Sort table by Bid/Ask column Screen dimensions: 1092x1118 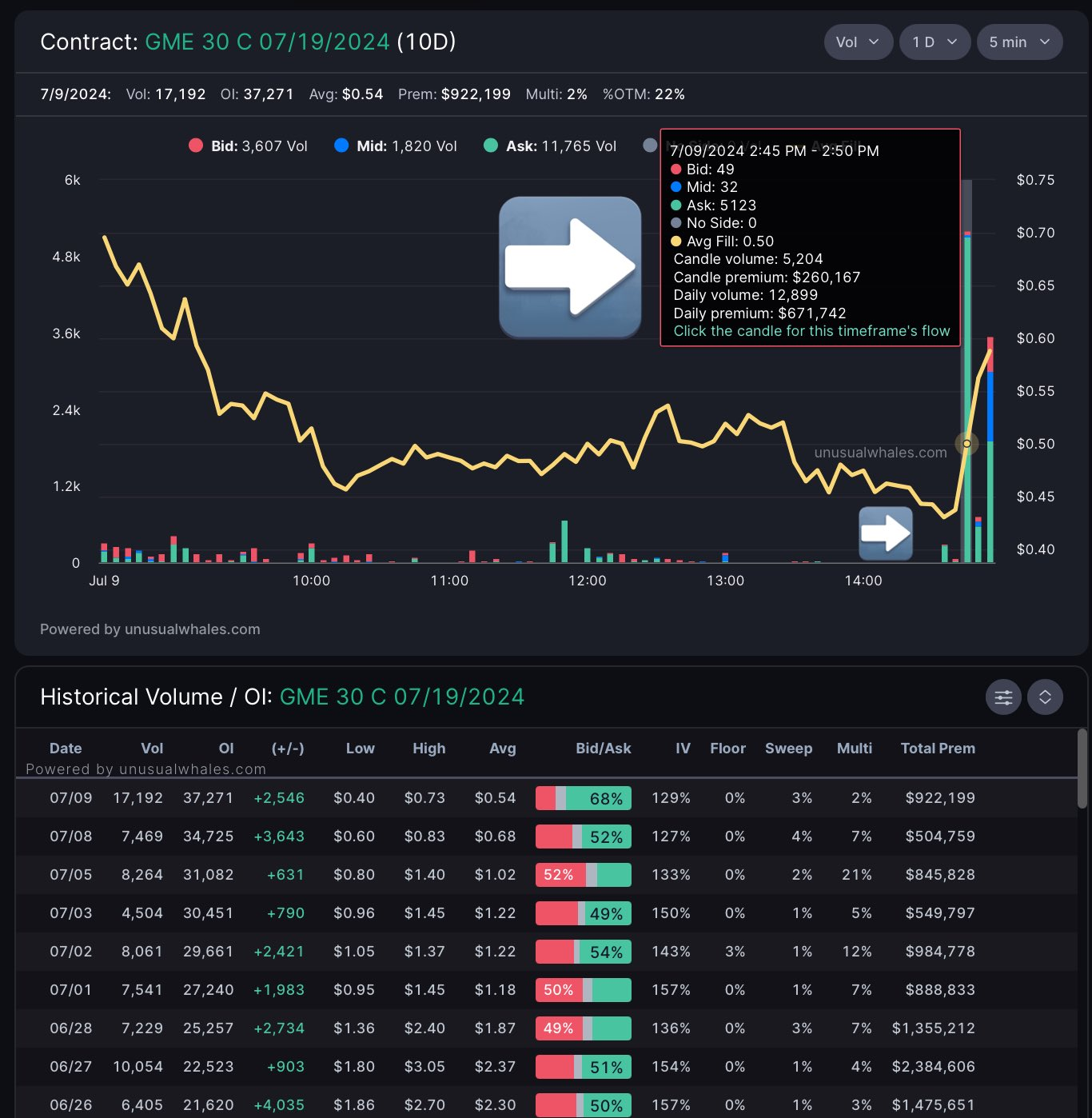pos(604,749)
